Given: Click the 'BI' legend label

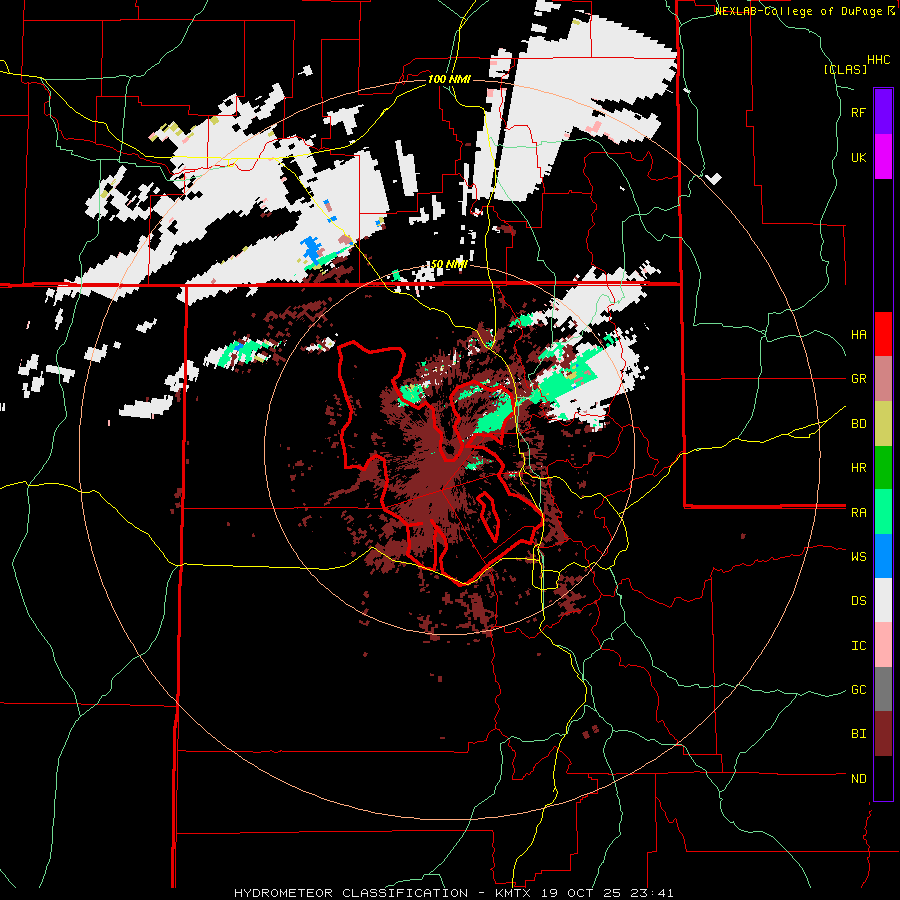Looking at the screenshot, I should coord(858,734).
